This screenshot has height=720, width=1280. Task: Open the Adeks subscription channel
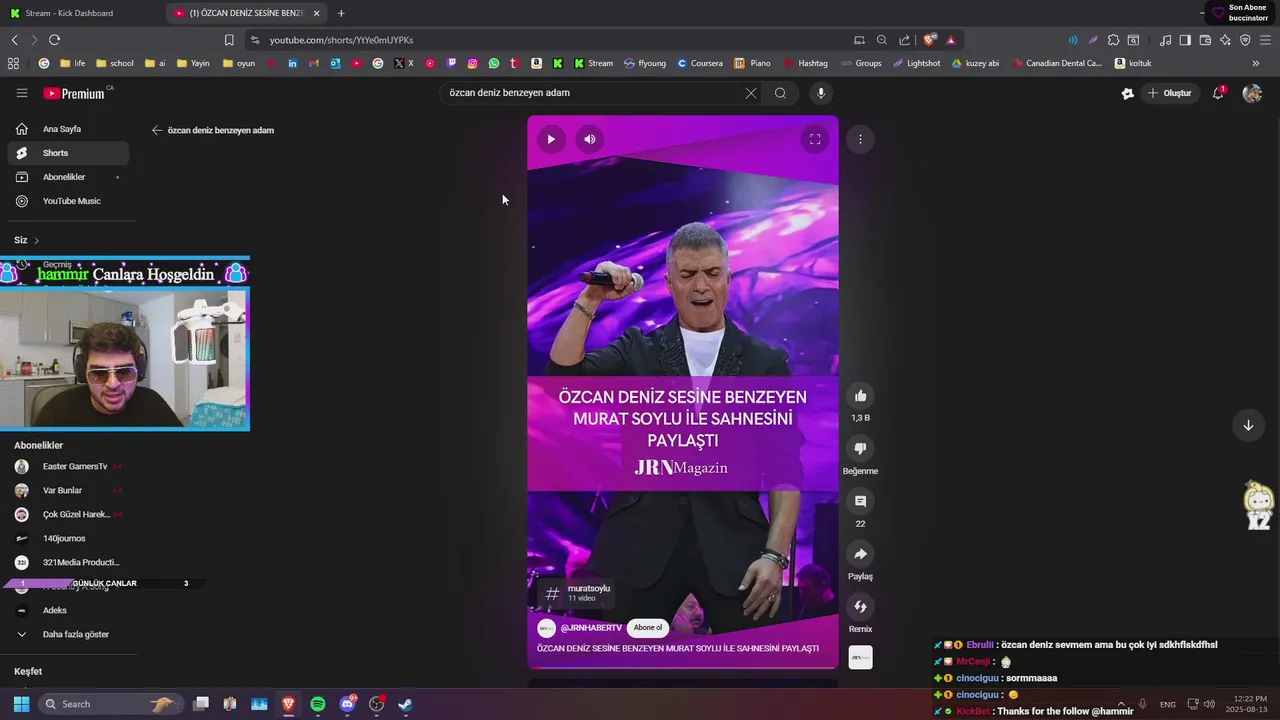pyautogui.click(x=68, y=610)
